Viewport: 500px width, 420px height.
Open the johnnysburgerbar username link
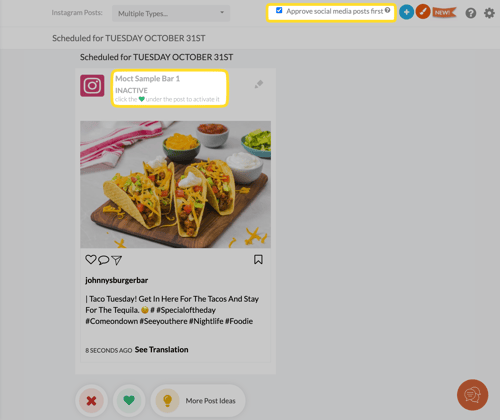(117, 280)
